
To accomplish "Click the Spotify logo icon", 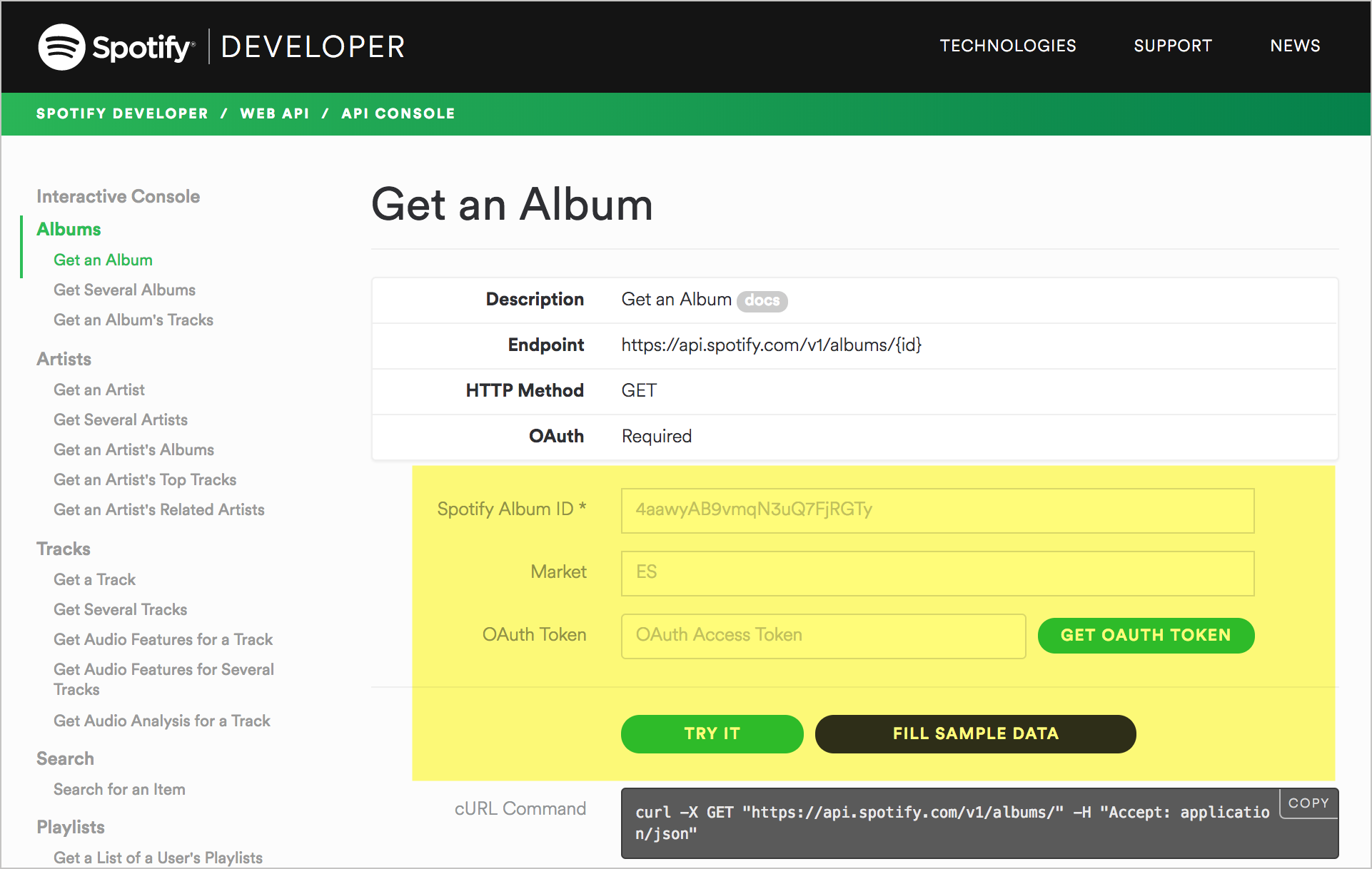I will (x=62, y=47).
